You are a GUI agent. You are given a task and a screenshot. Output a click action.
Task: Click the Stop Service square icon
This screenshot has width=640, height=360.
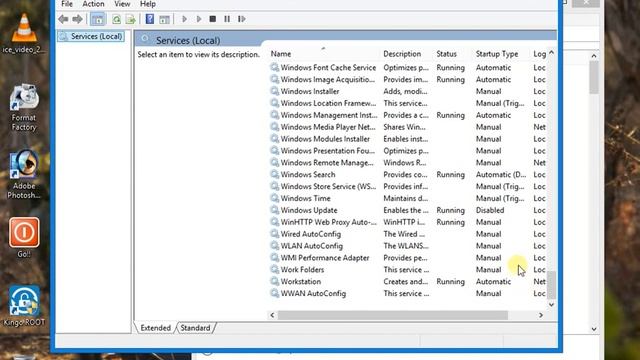(x=213, y=19)
